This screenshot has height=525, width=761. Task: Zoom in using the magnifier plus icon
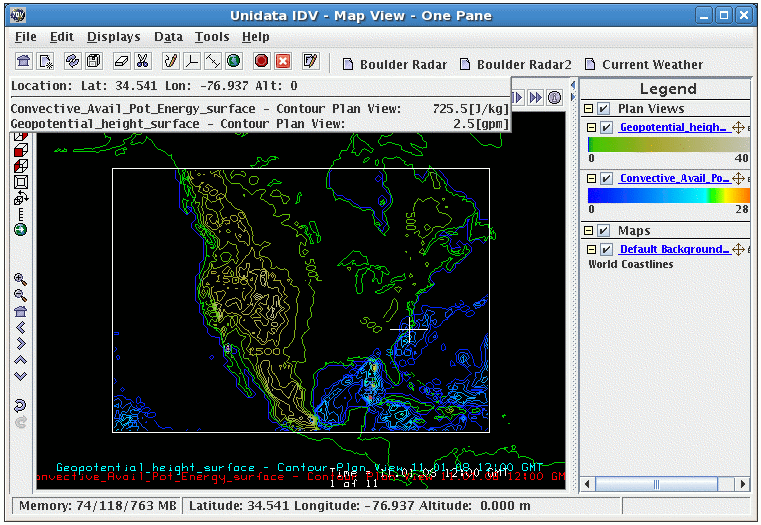(x=20, y=280)
